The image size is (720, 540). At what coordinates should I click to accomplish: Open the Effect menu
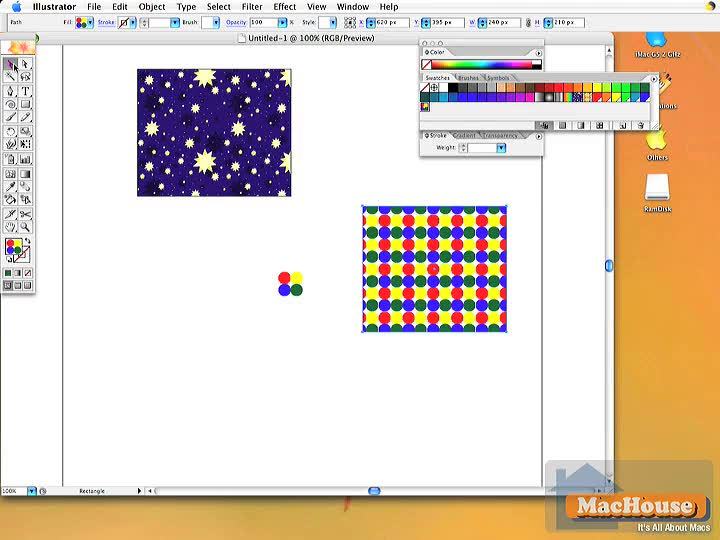click(285, 7)
